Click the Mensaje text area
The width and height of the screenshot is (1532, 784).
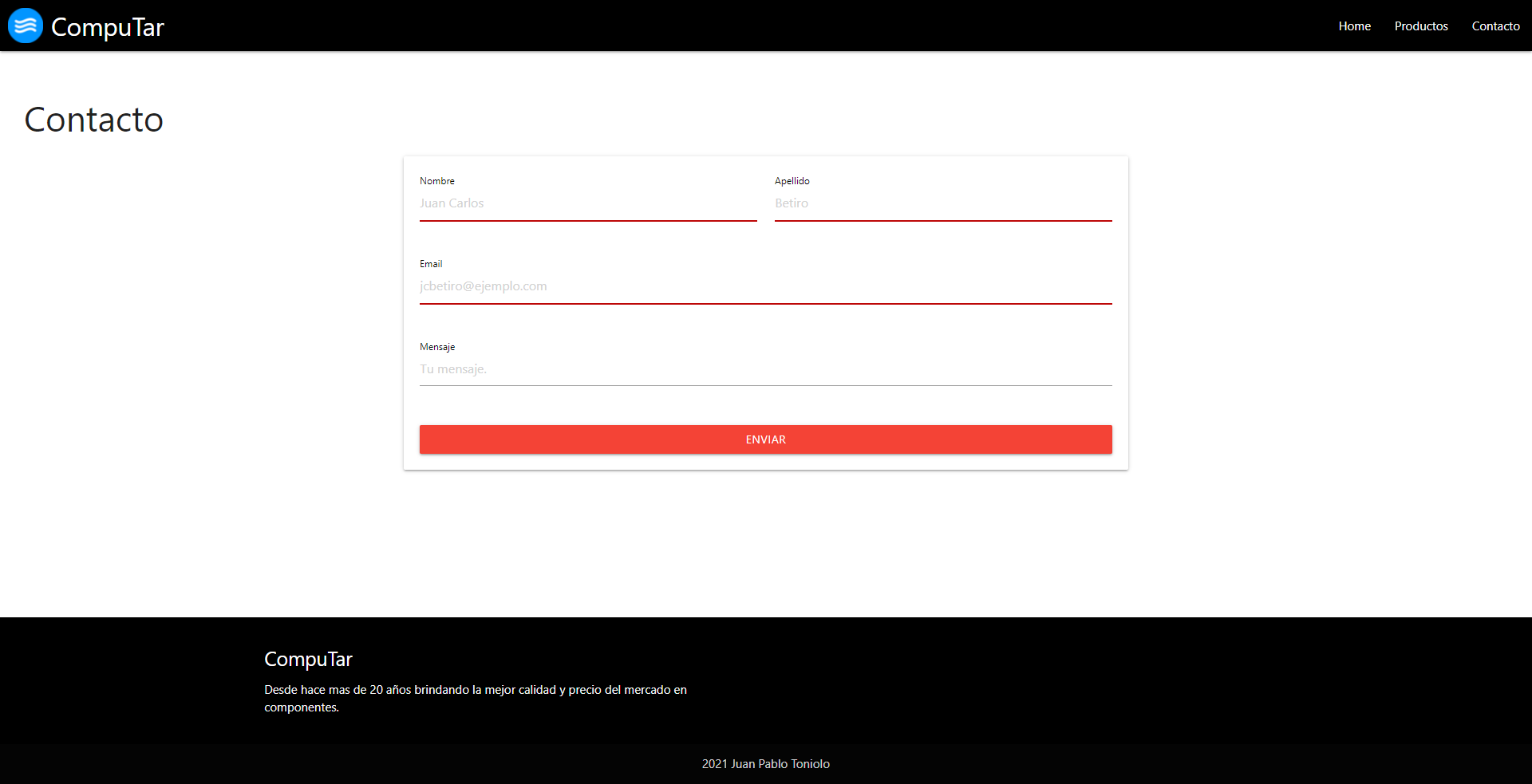766,369
